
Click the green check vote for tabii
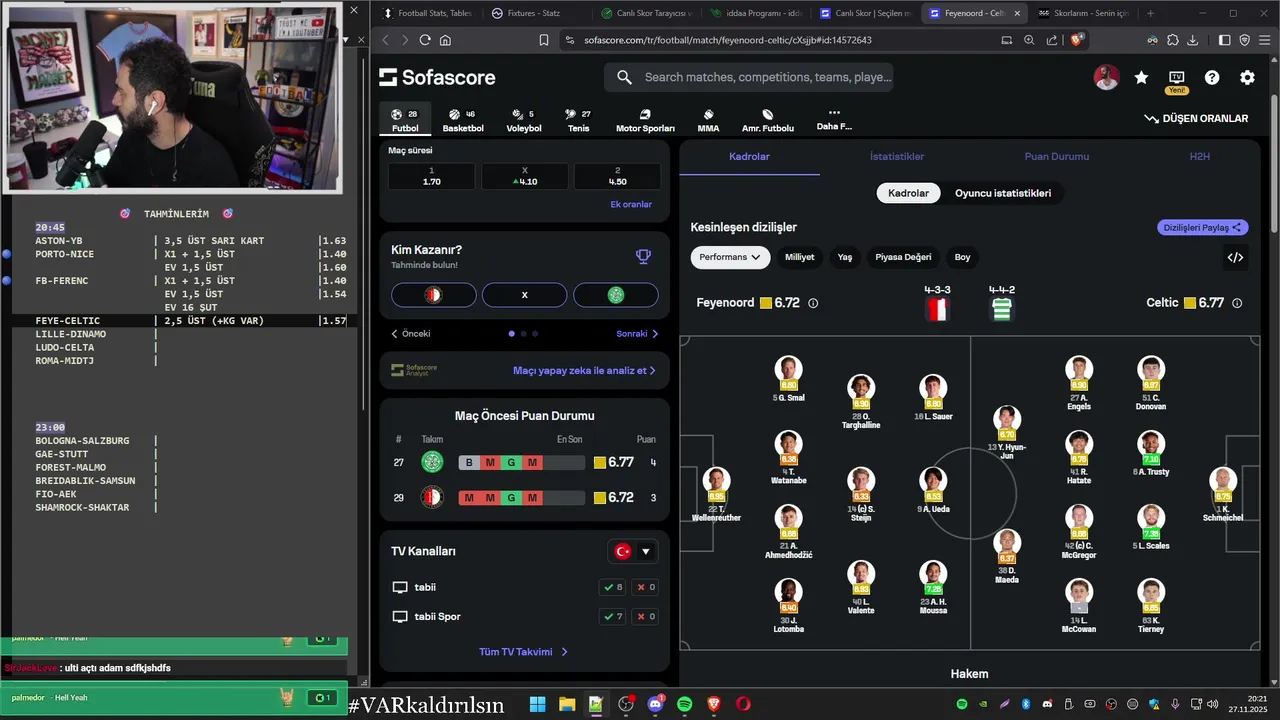click(x=612, y=587)
